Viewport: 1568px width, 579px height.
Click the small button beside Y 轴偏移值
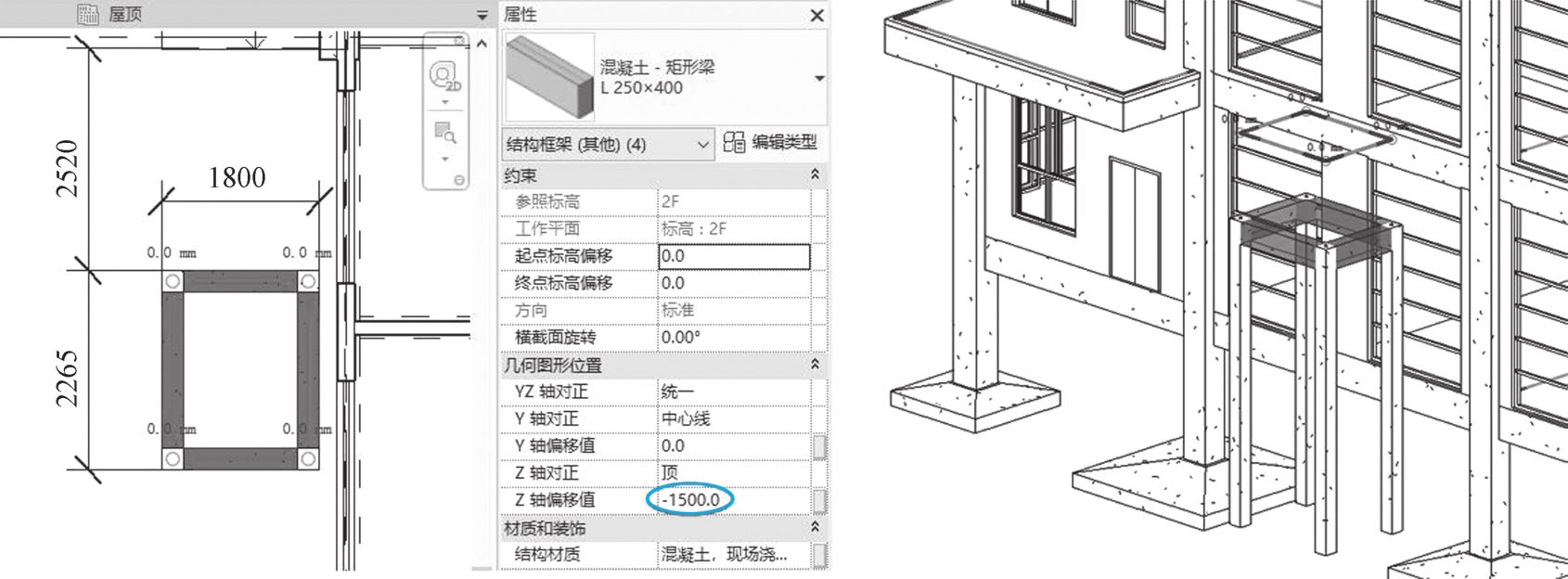pyautogui.click(x=819, y=446)
